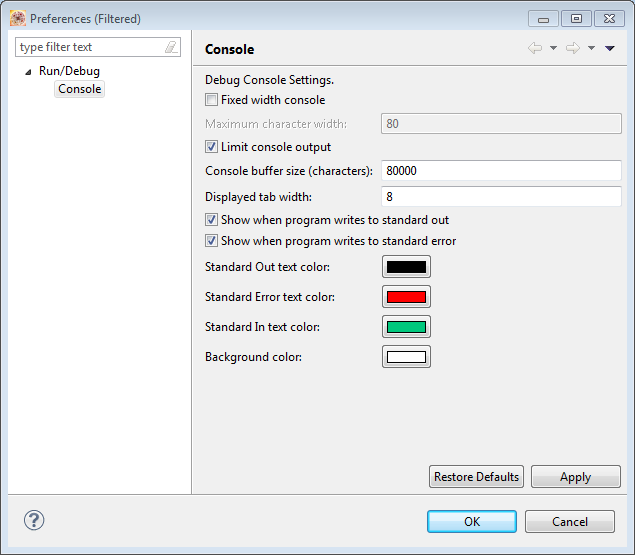The height and width of the screenshot is (555, 635).
Task: Open the Standard In green color swatch
Action: tap(406, 327)
